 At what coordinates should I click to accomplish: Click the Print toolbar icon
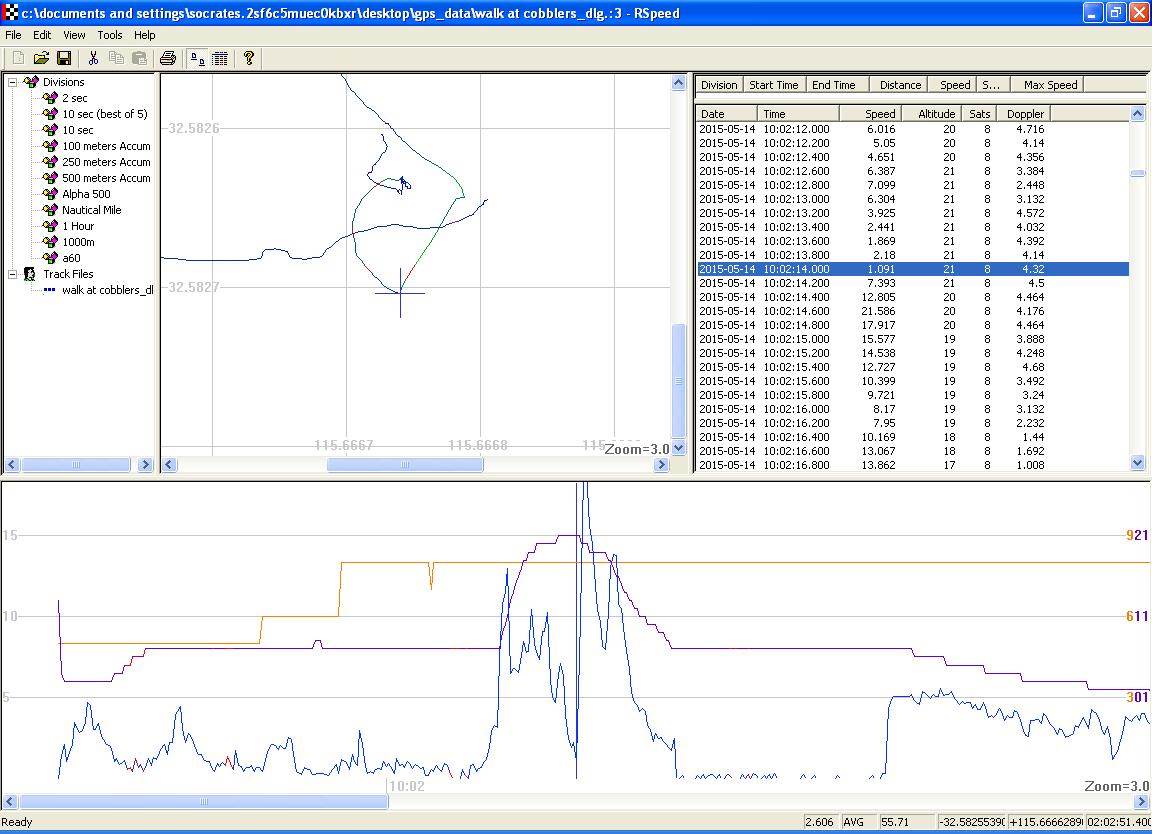tap(168, 59)
